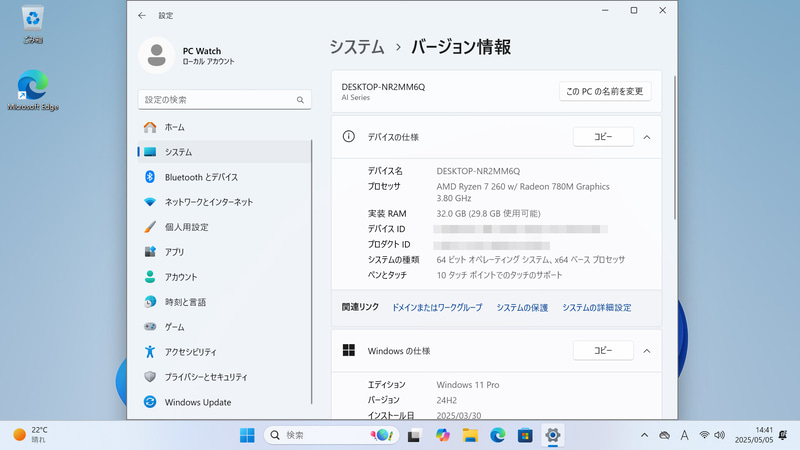This screenshot has width=800, height=450.
Task: Click the PC Watch account avatar
Action: click(157, 55)
